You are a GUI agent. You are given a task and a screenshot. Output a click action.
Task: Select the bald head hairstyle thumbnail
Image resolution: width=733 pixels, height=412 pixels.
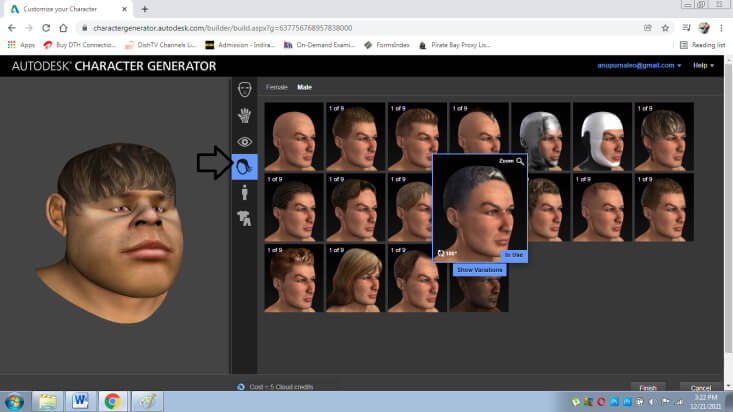[294, 137]
